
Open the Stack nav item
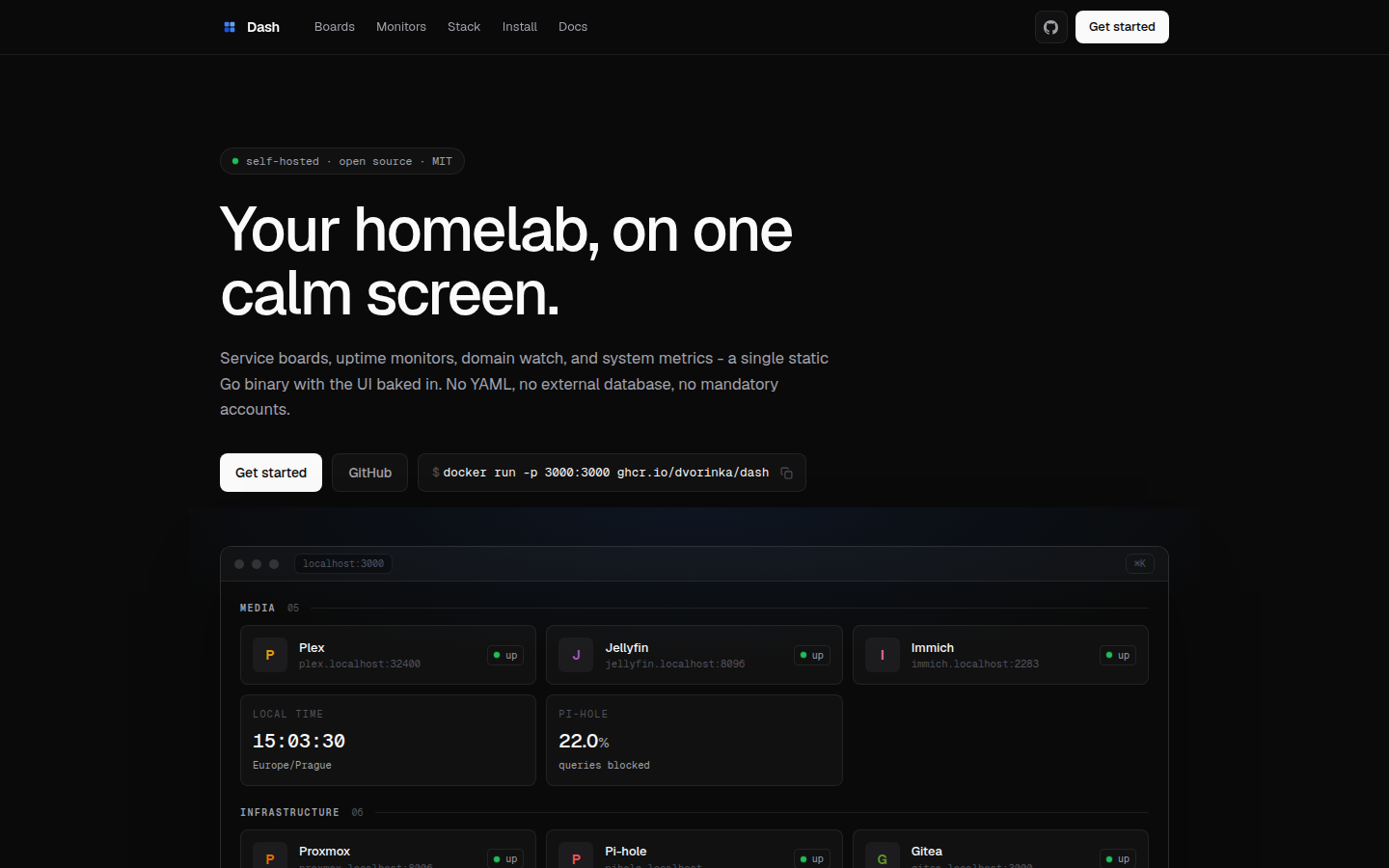point(464,27)
